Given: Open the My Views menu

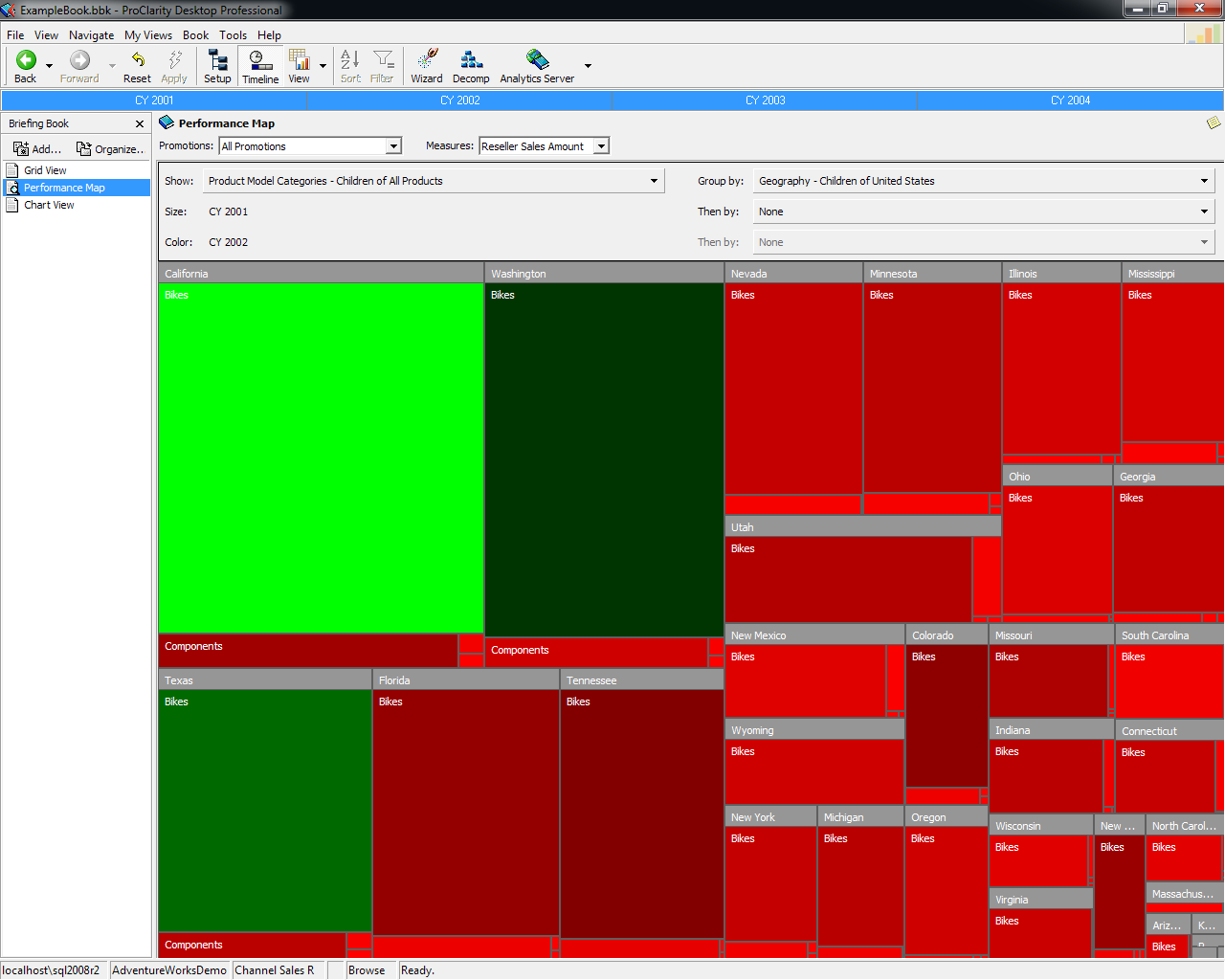Looking at the screenshot, I should pos(148,35).
